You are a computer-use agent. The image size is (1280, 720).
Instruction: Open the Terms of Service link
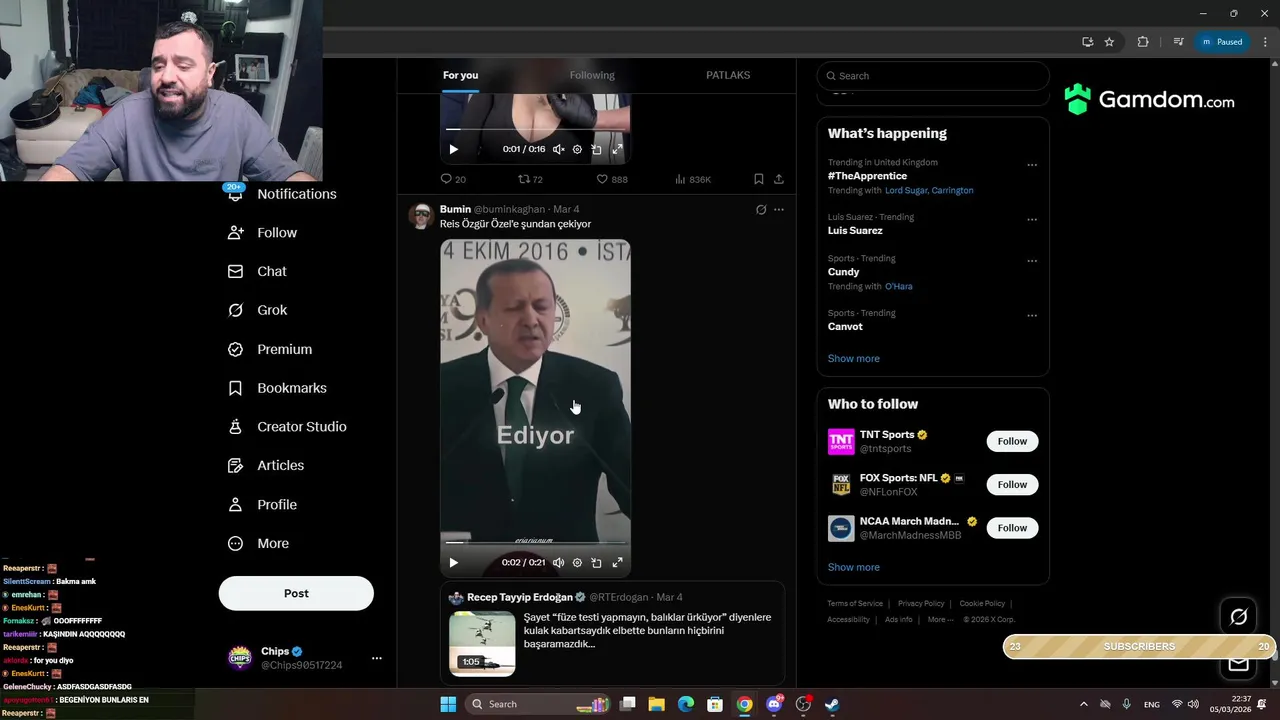click(855, 604)
